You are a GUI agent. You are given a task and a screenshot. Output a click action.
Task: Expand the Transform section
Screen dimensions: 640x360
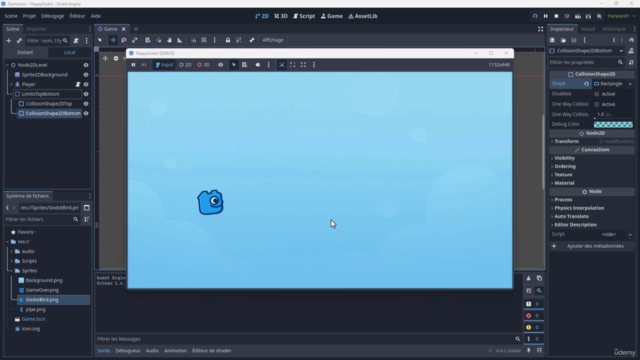(x=567, y=141)
